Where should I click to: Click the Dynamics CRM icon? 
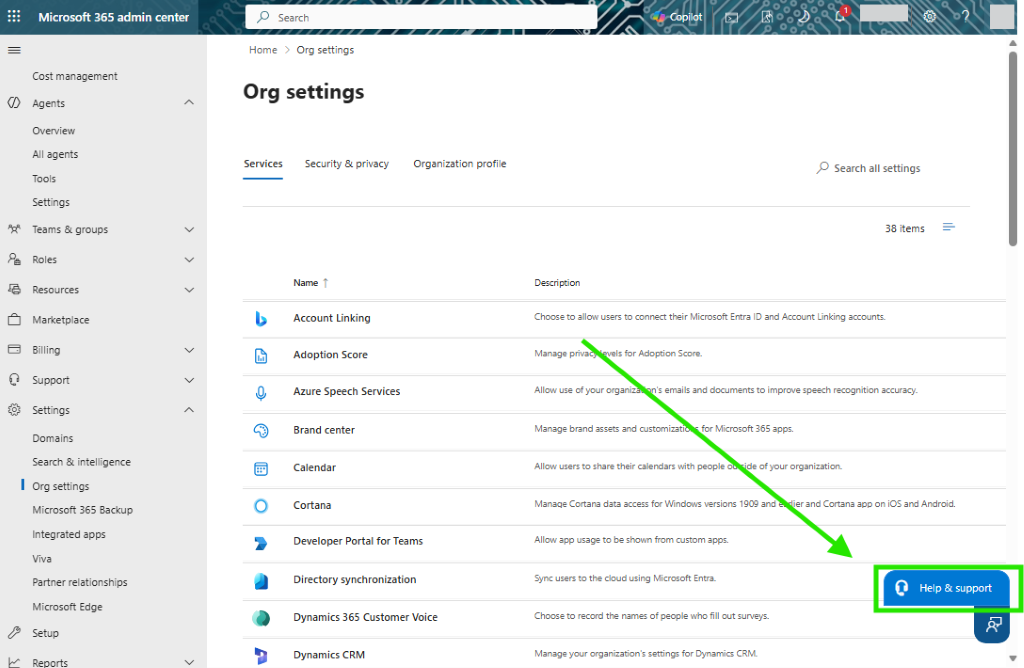[x=261, y=655]
